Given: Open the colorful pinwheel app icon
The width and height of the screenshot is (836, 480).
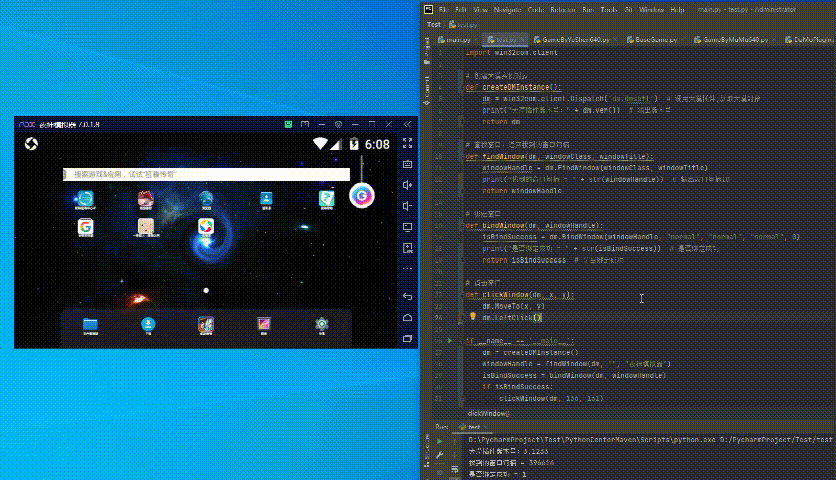Looking at the screenshot, I should [206, 228].
